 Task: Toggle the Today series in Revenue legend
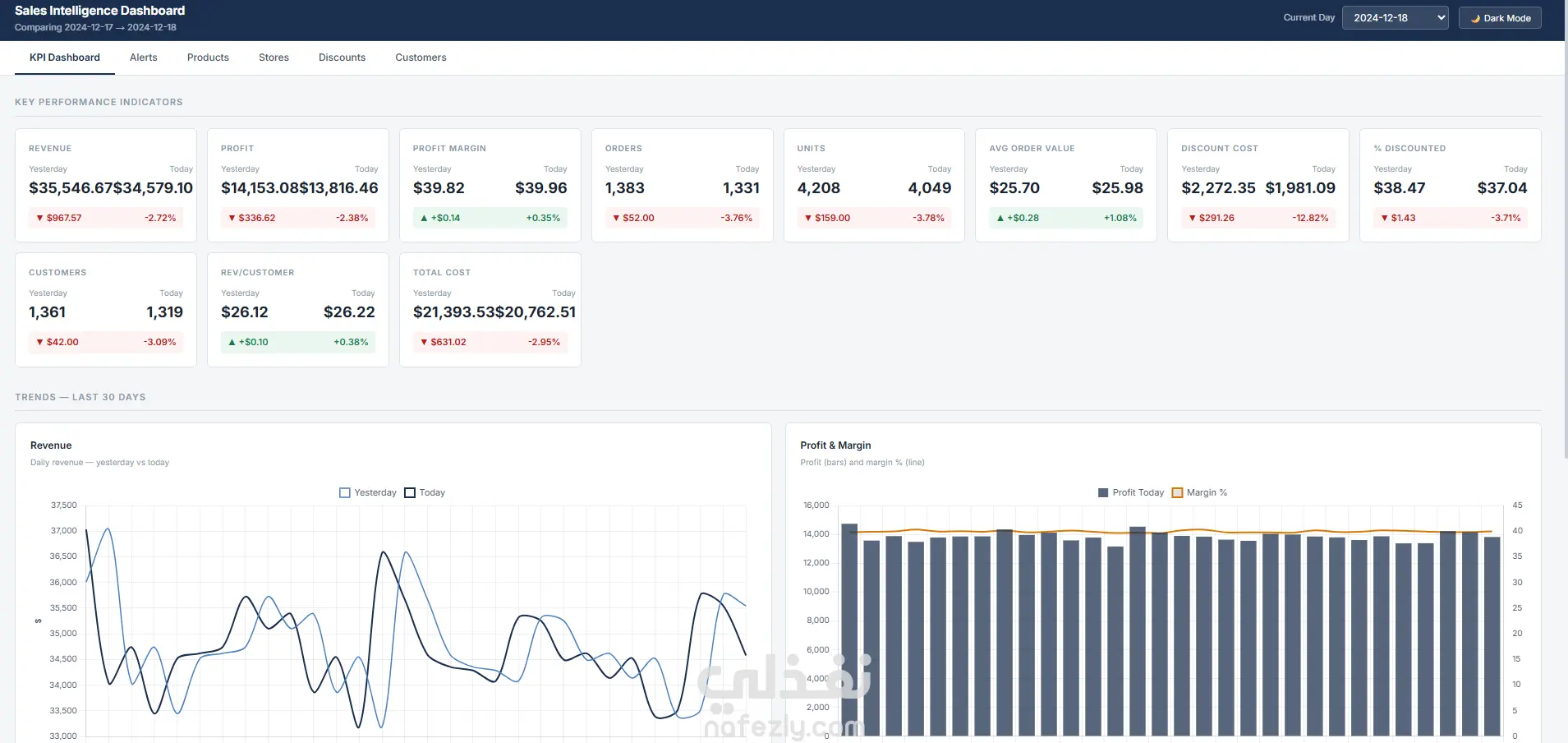pos(425,493)
